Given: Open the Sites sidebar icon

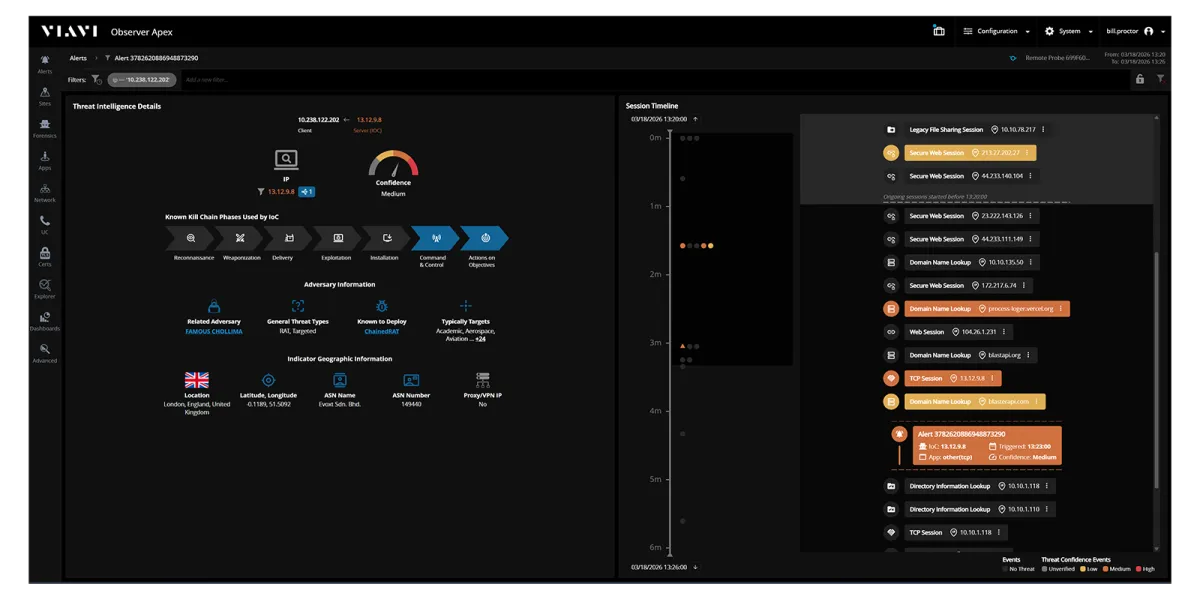Looking at the screenshot, I should pos(45,95).
